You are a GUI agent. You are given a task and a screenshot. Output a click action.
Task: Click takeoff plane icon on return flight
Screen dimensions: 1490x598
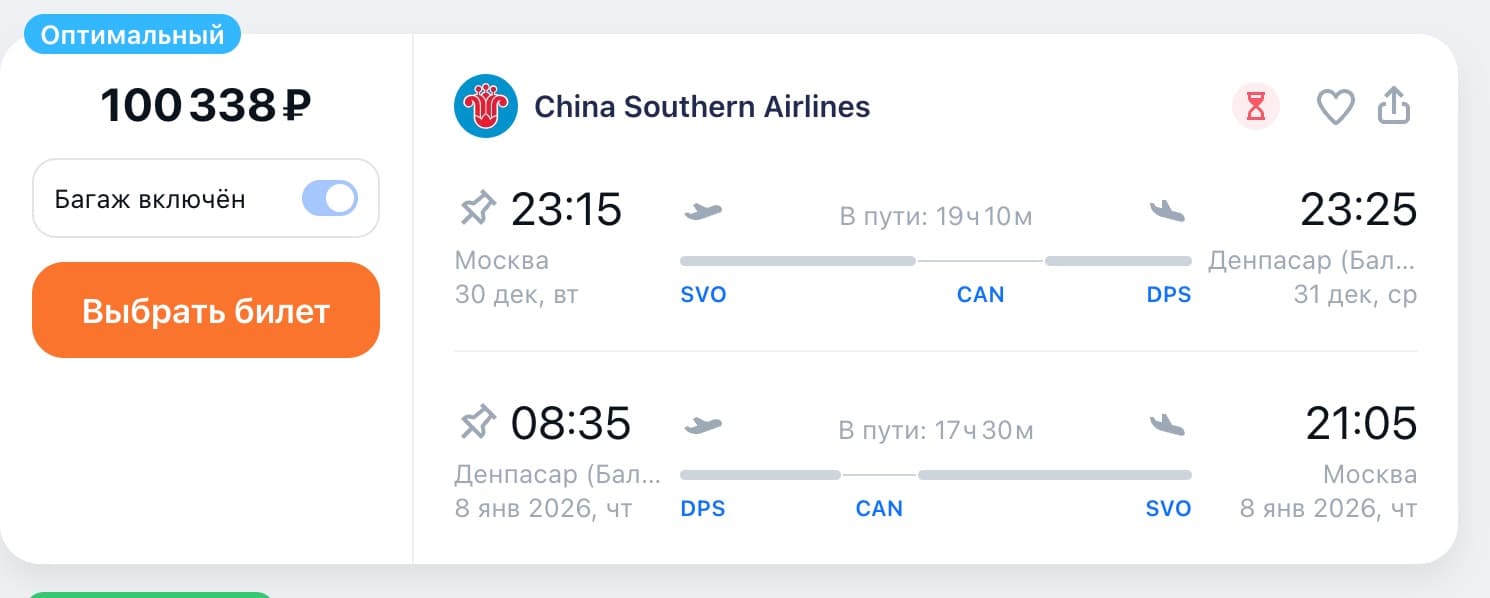click(x=703, y=425)
